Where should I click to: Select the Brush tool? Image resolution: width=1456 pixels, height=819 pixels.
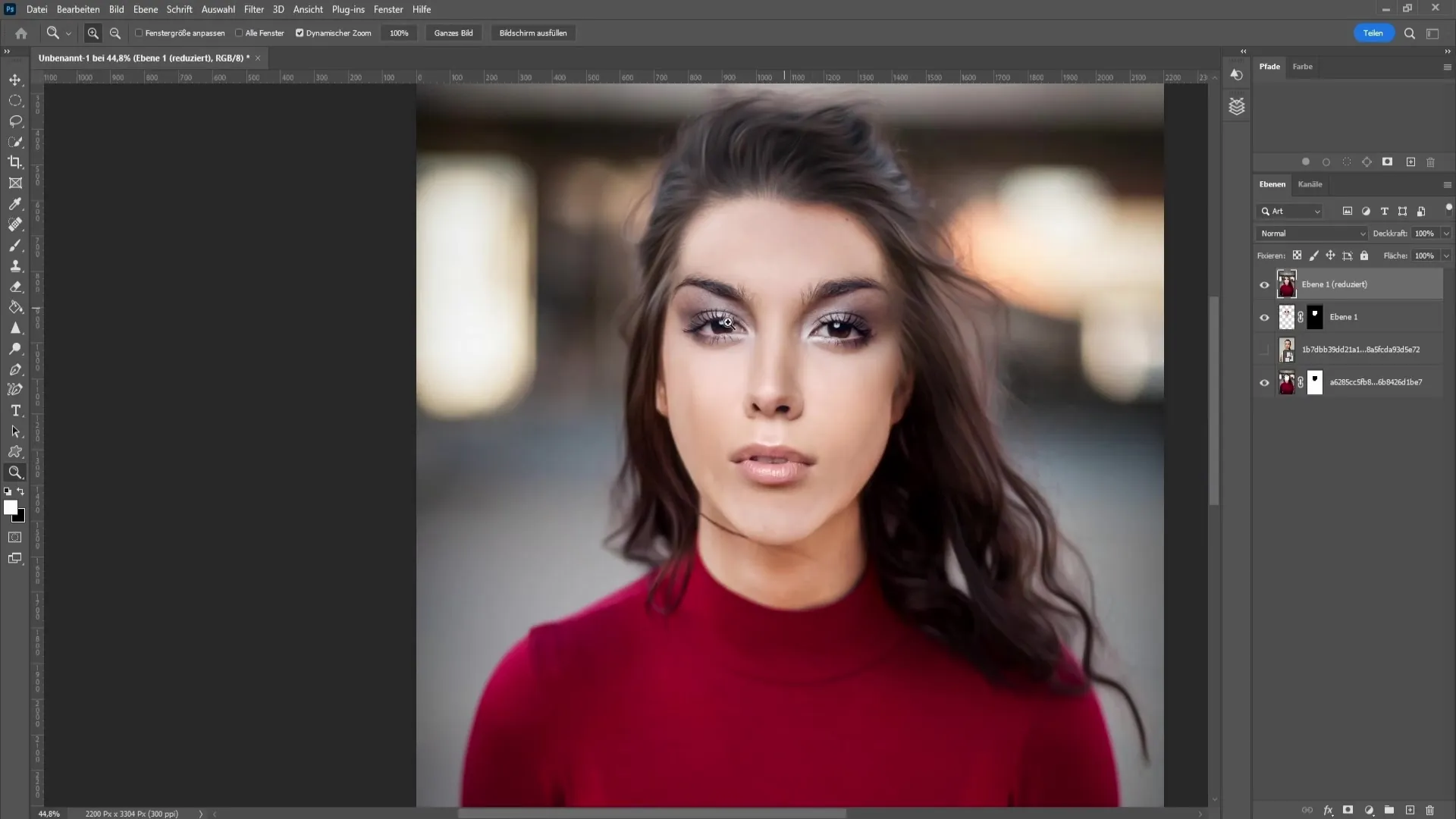pos(15,246)
